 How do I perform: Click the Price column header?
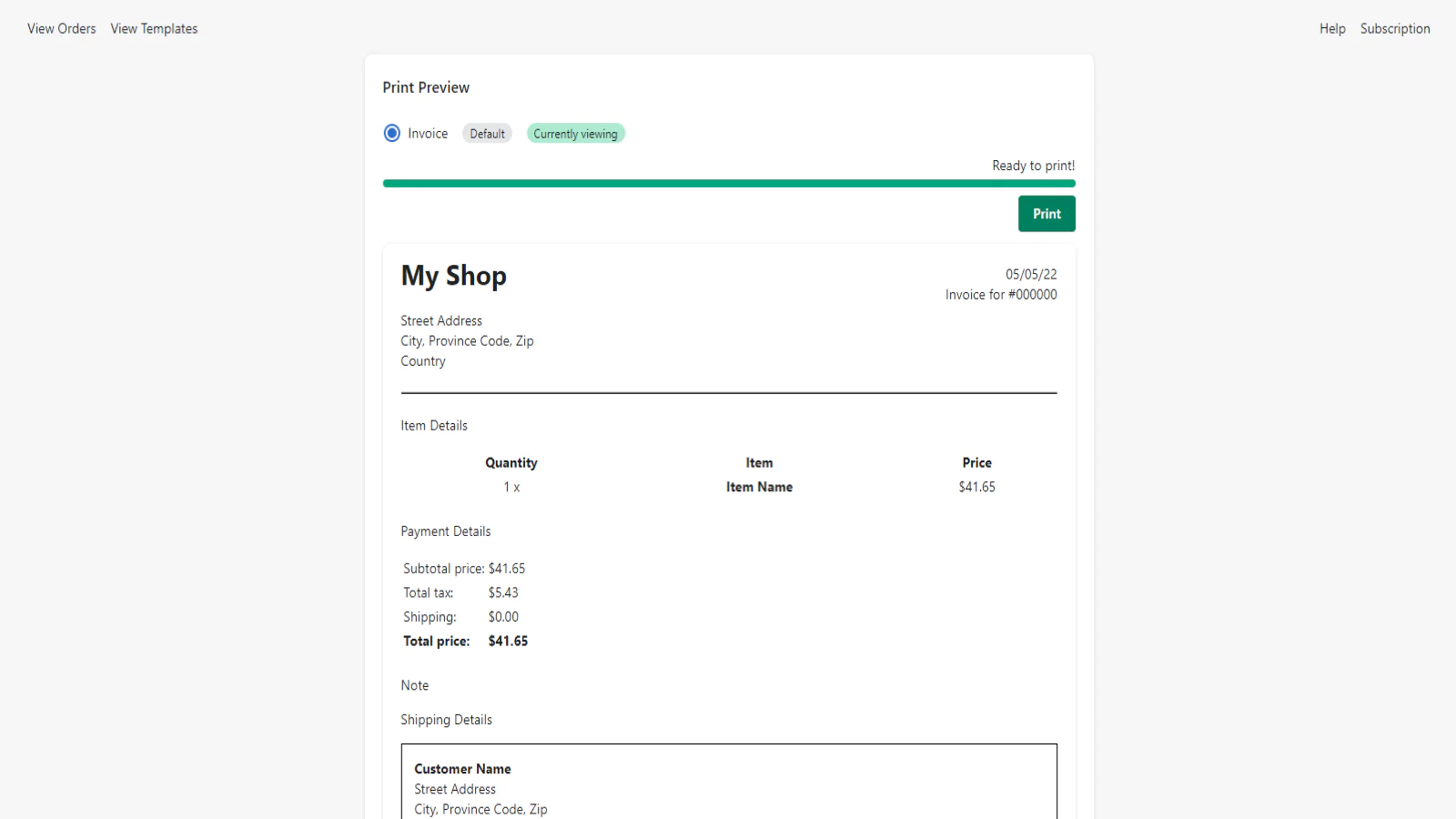[x=976, y=463]
